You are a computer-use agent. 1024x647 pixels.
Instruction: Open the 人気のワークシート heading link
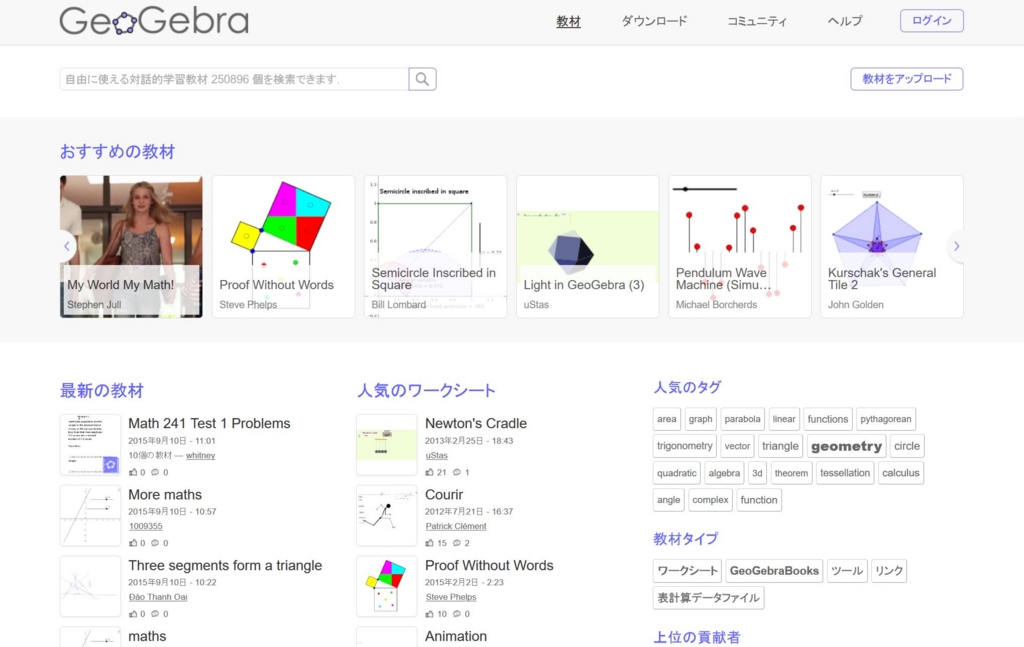(426, 390)
